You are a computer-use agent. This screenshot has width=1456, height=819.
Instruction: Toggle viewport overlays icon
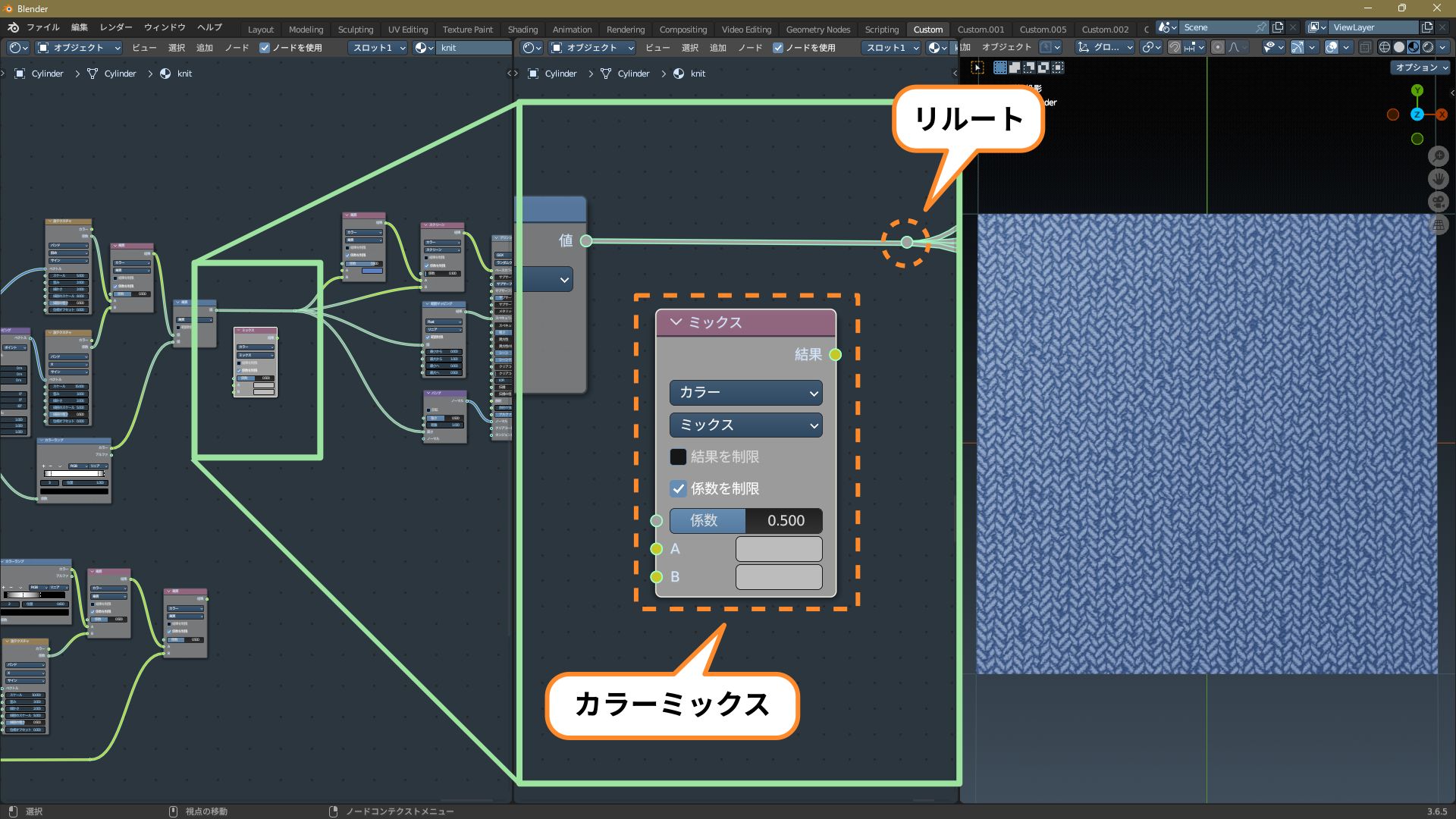[1332, 47]
